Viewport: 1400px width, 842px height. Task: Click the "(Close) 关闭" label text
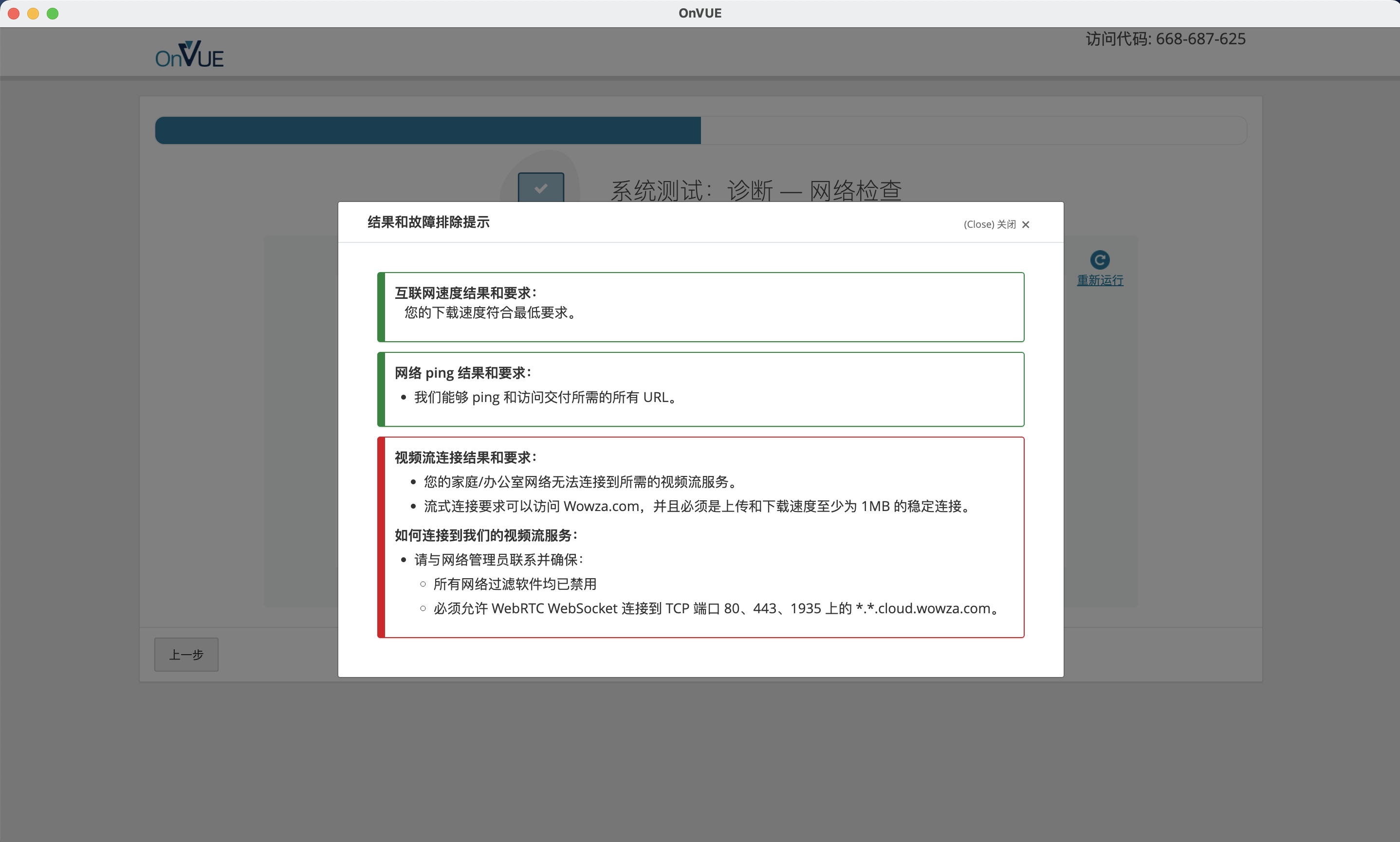[x=989, y=225]
